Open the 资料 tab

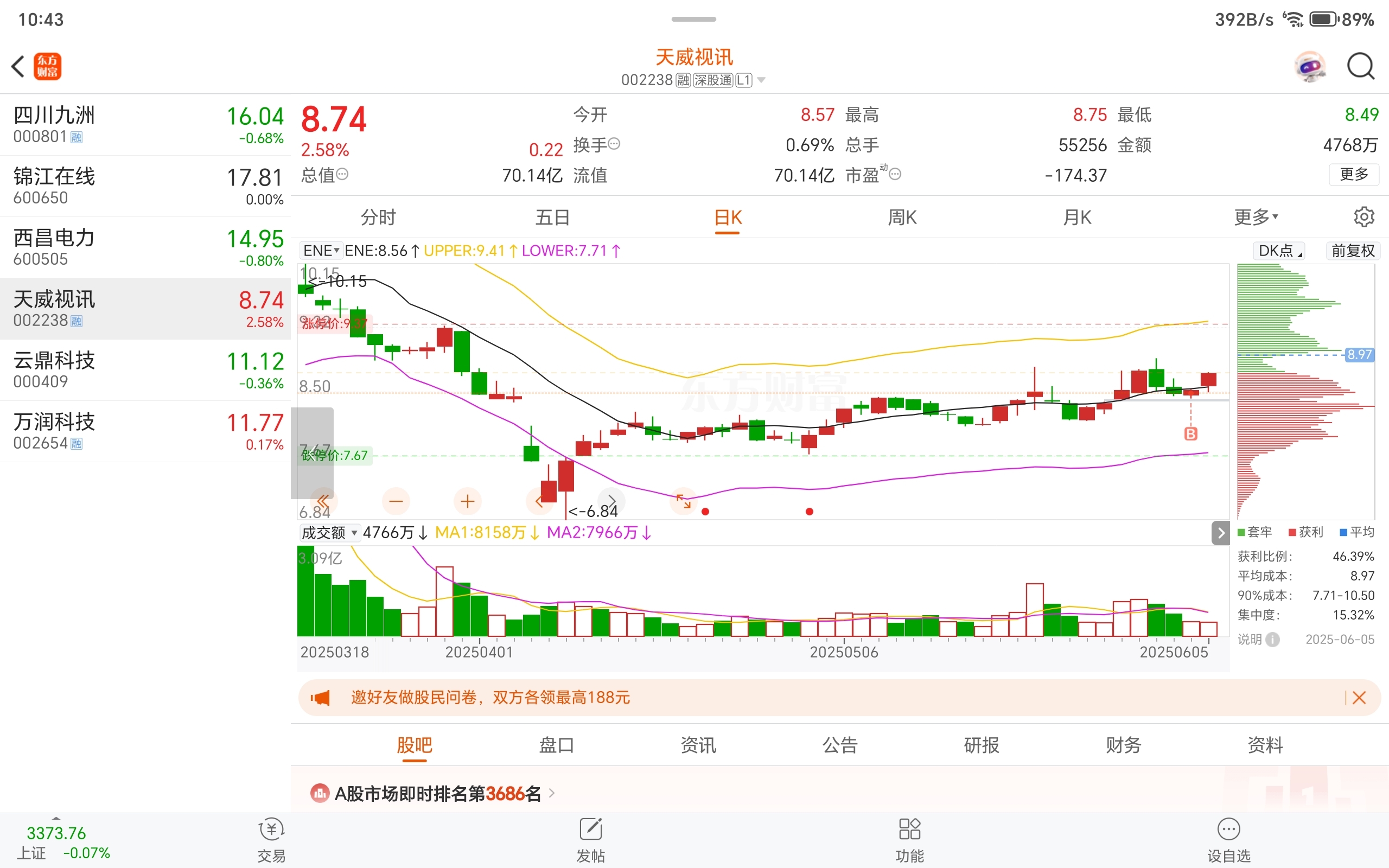coord(1265,745)
